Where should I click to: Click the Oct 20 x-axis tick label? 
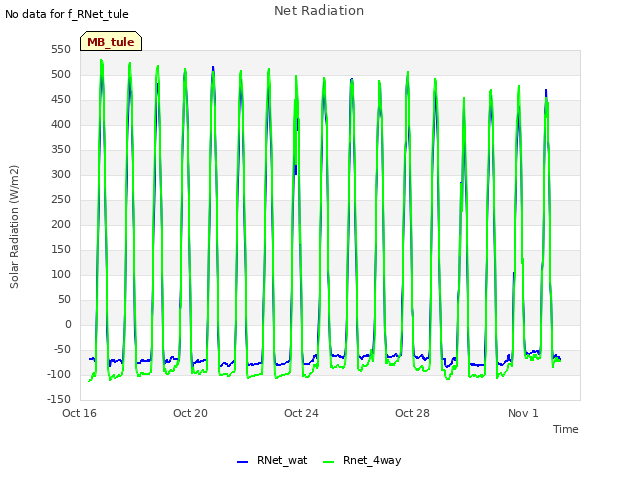pos(191,413)
